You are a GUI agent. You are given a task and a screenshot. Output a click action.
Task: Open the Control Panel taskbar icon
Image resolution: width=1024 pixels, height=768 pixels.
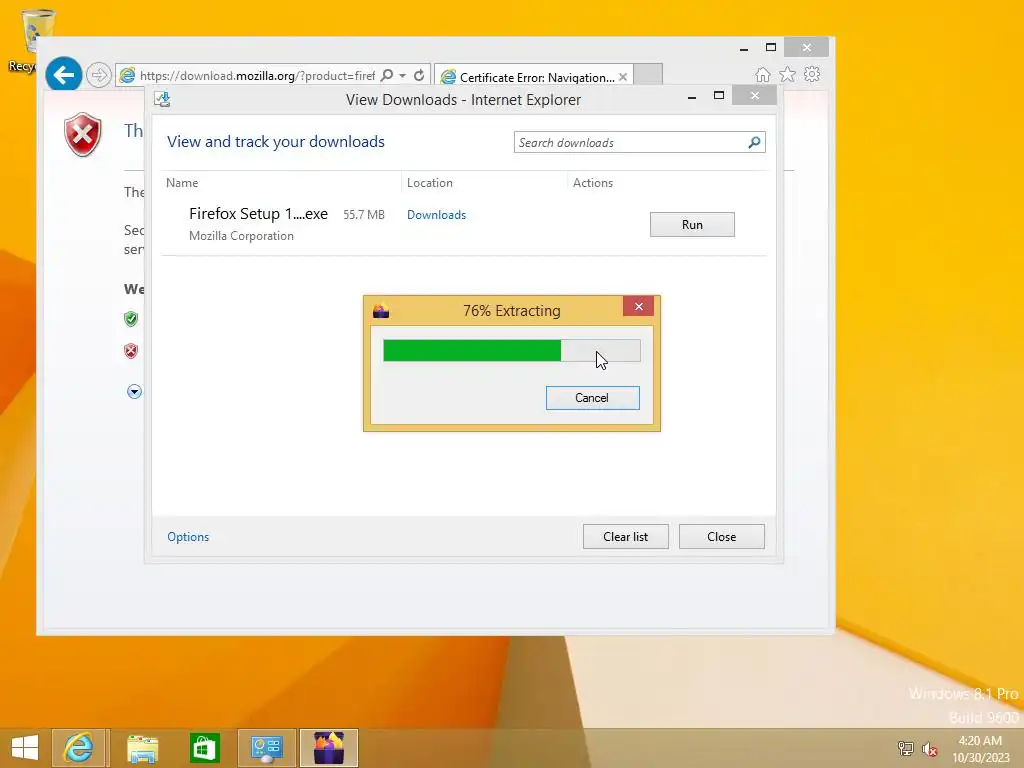[266, 748]
